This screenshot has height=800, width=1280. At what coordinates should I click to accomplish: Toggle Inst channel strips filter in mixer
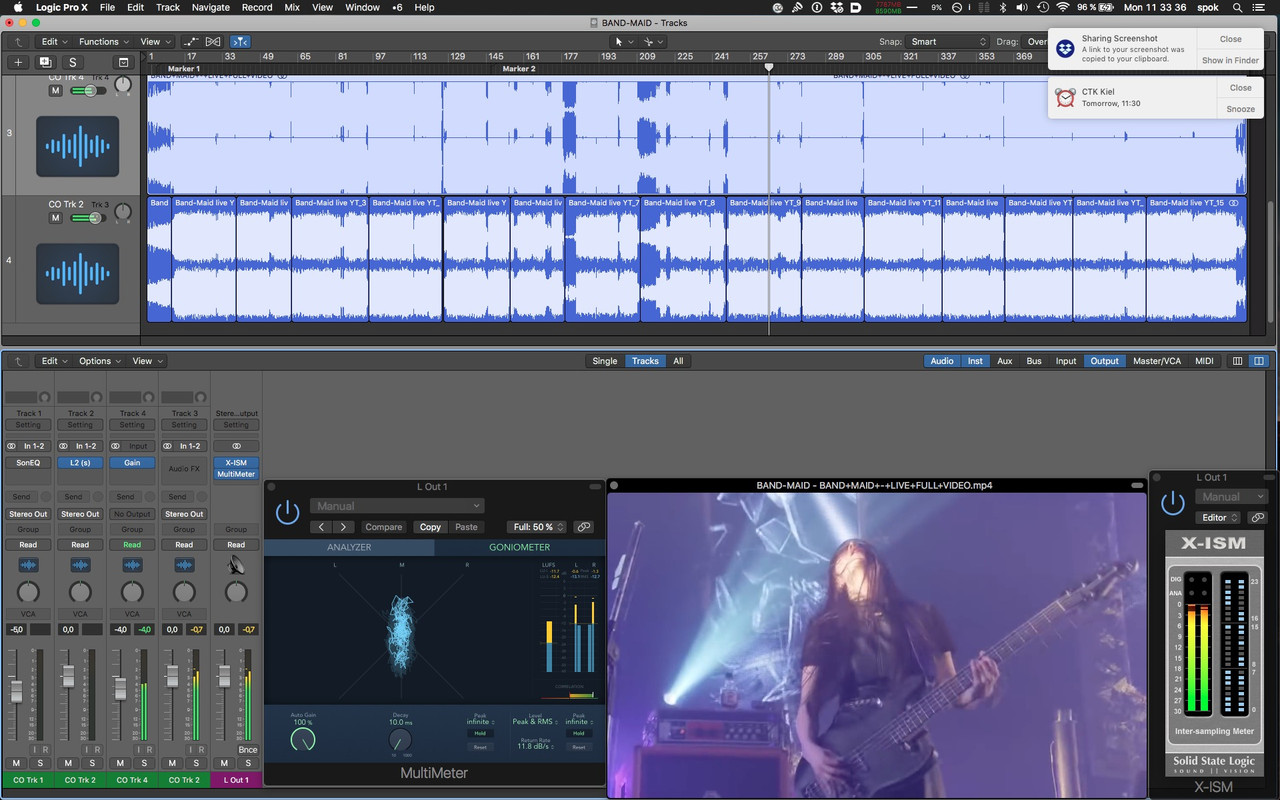(975, 361)
